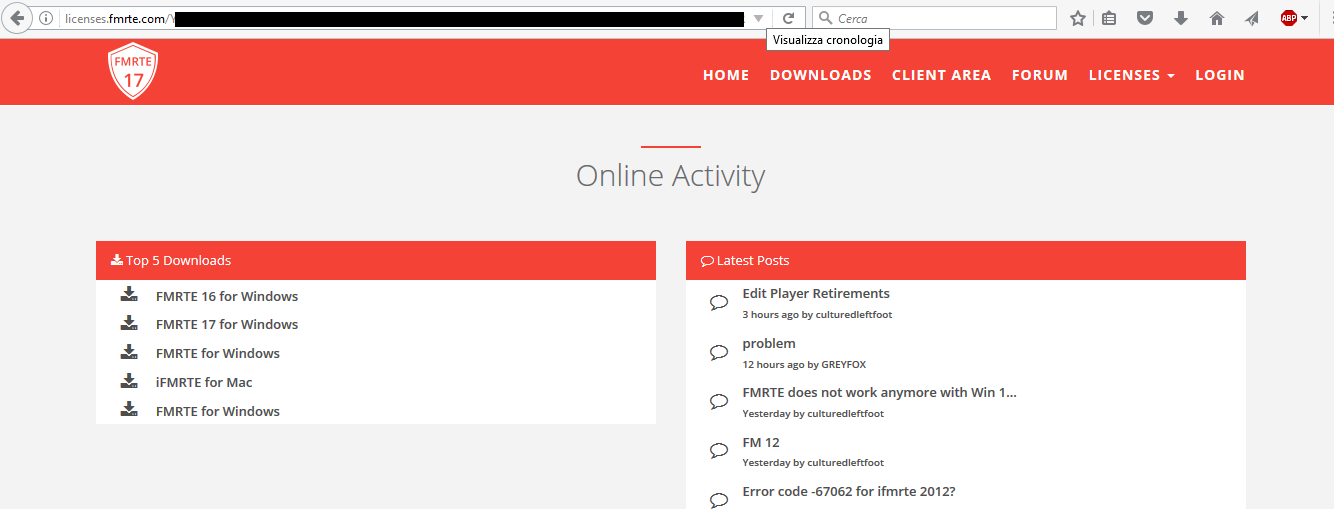Go to DOWNLOADS in navigation bar

click(821, 75)
